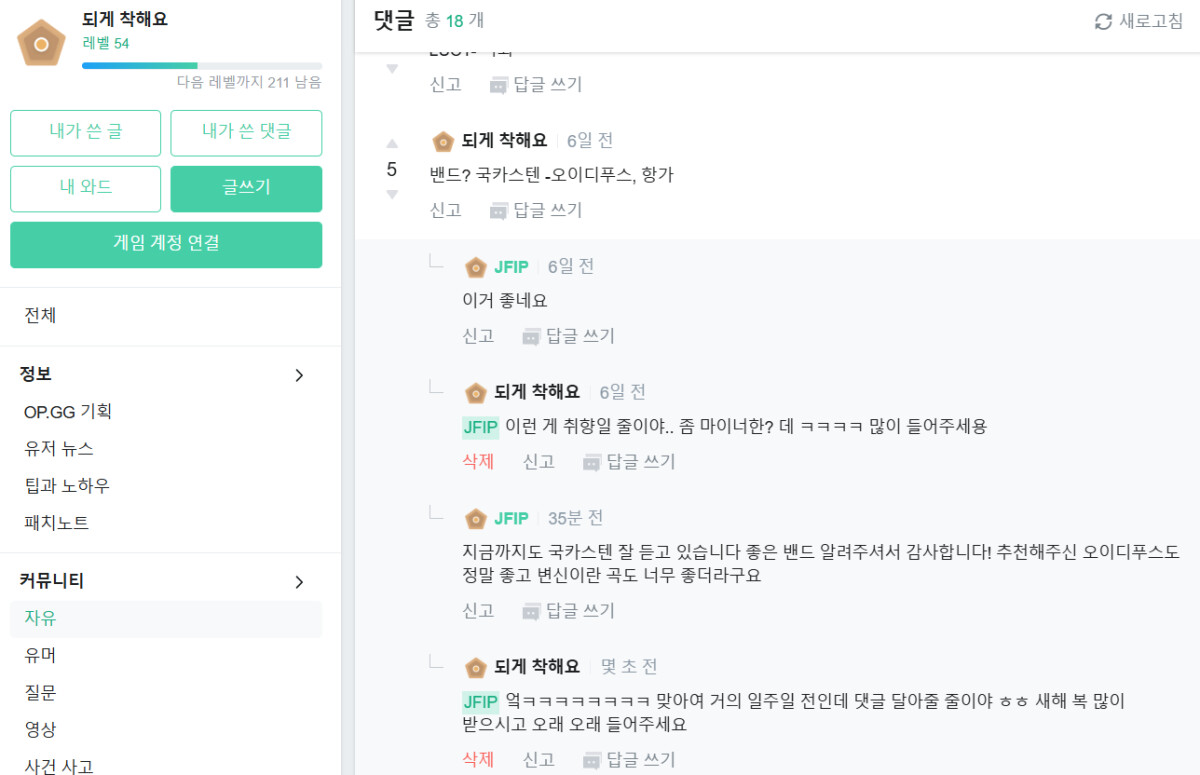Click the profile badge icon beside 레벨 54

(x=42, y=43)
